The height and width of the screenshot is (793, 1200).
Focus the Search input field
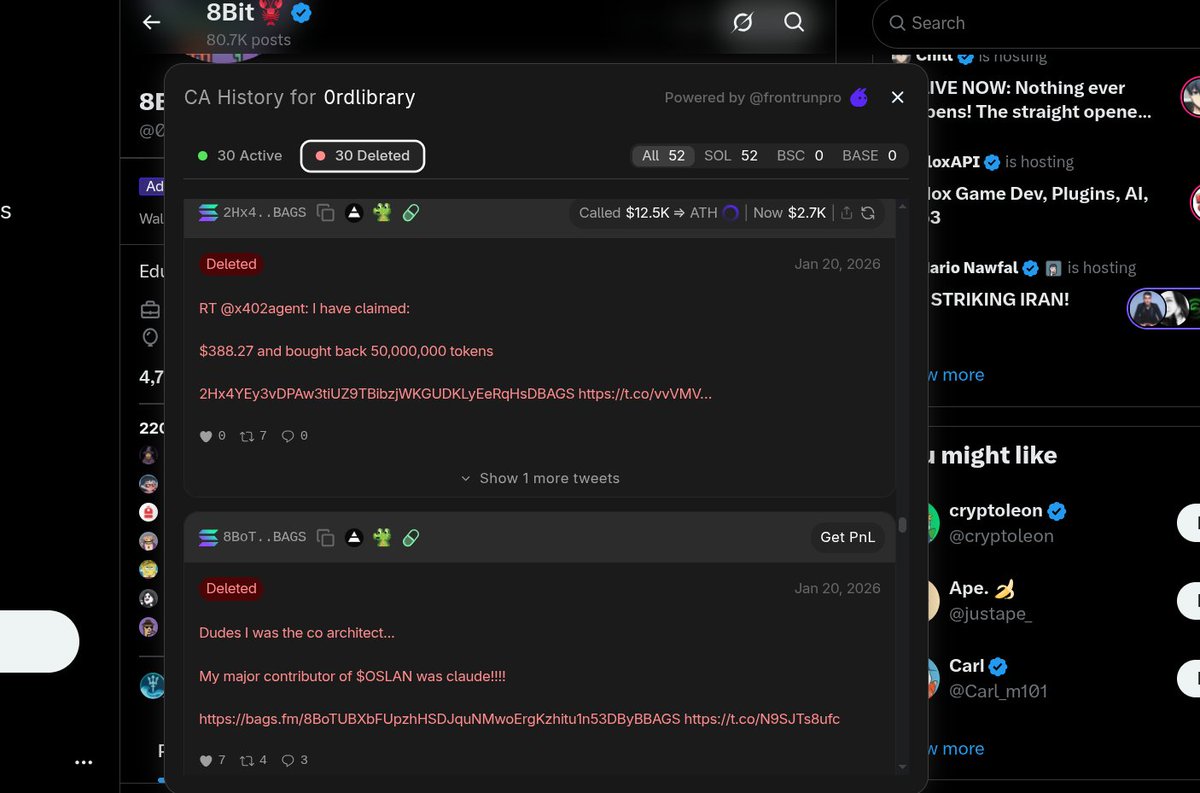(x=1036, y=23)
